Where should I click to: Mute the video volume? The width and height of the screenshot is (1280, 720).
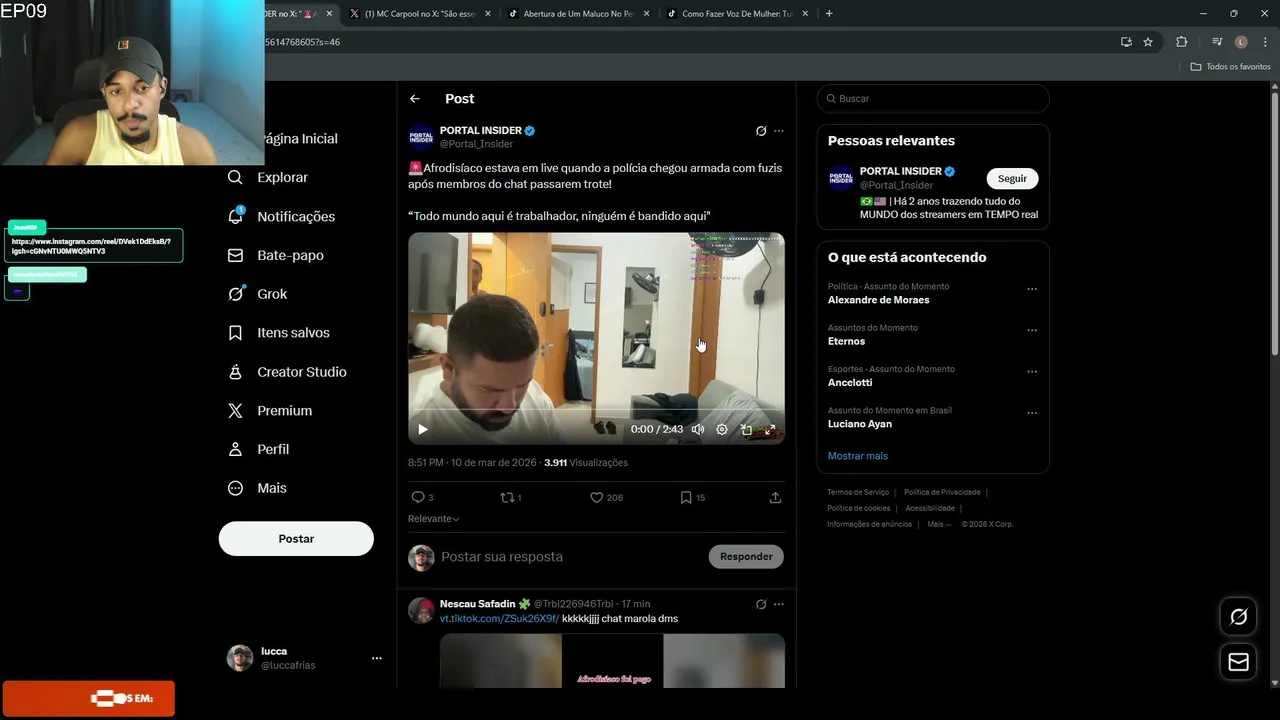pos(697,429)
